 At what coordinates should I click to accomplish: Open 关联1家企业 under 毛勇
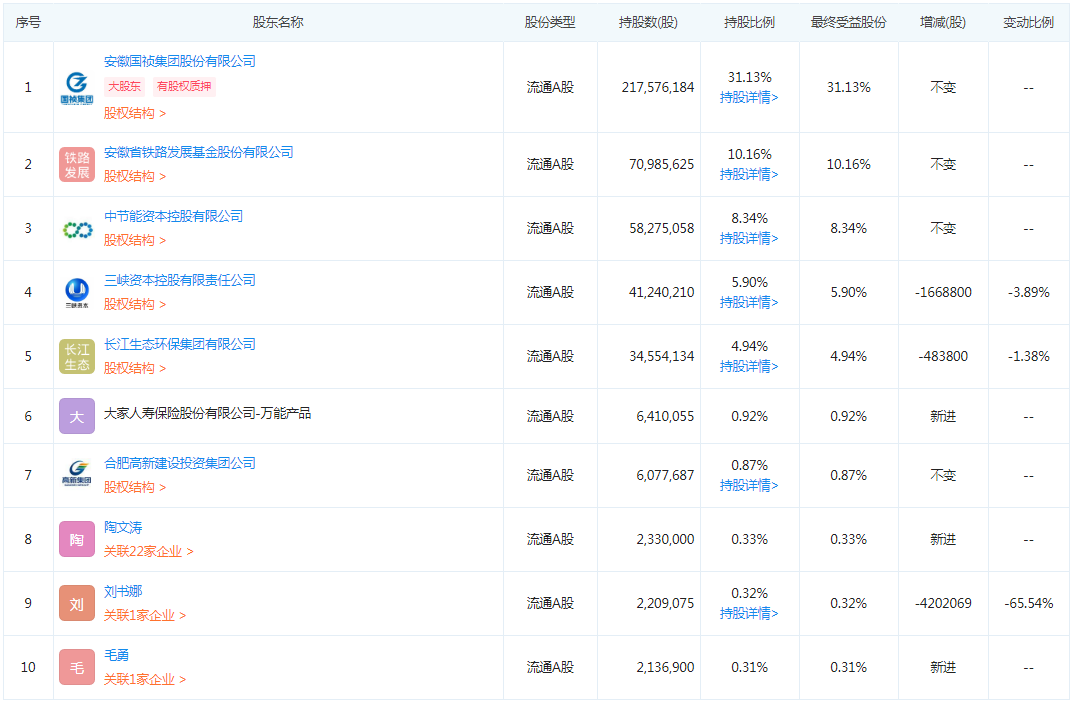145,679
